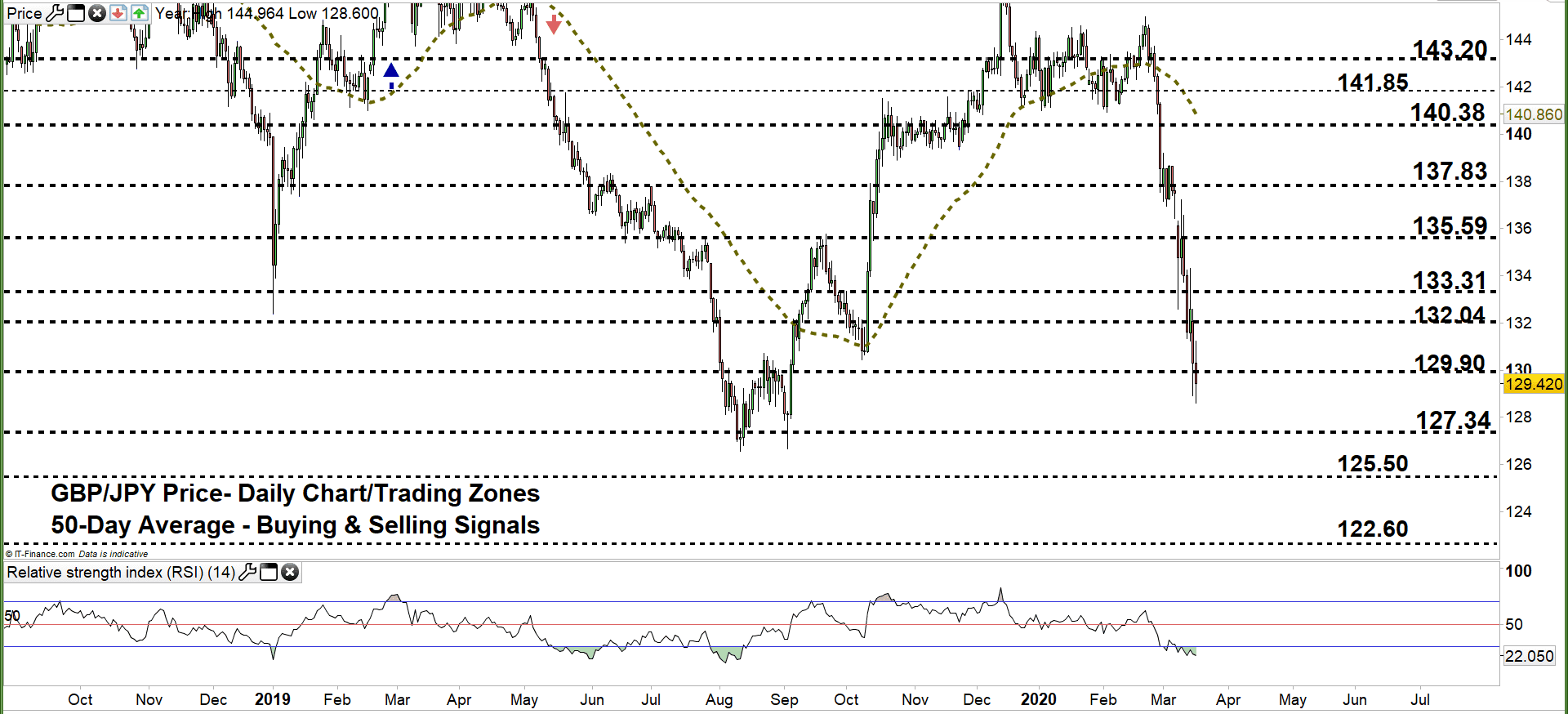This screenshot has width=1568, height=714.
Task: Click the 124 tick on price axis
Action: point(1519,511)
